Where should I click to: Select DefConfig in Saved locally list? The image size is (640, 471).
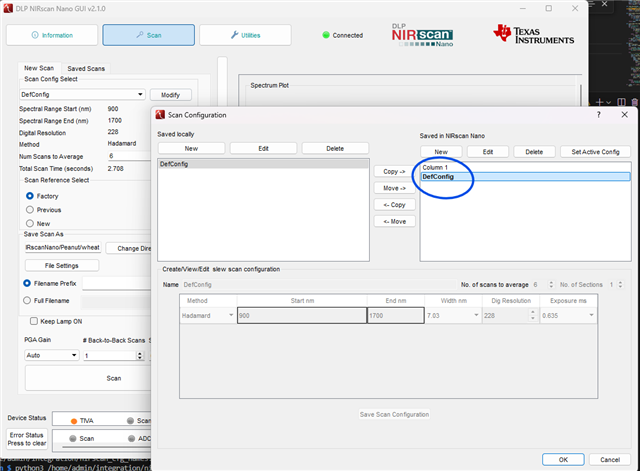[263, 164]
